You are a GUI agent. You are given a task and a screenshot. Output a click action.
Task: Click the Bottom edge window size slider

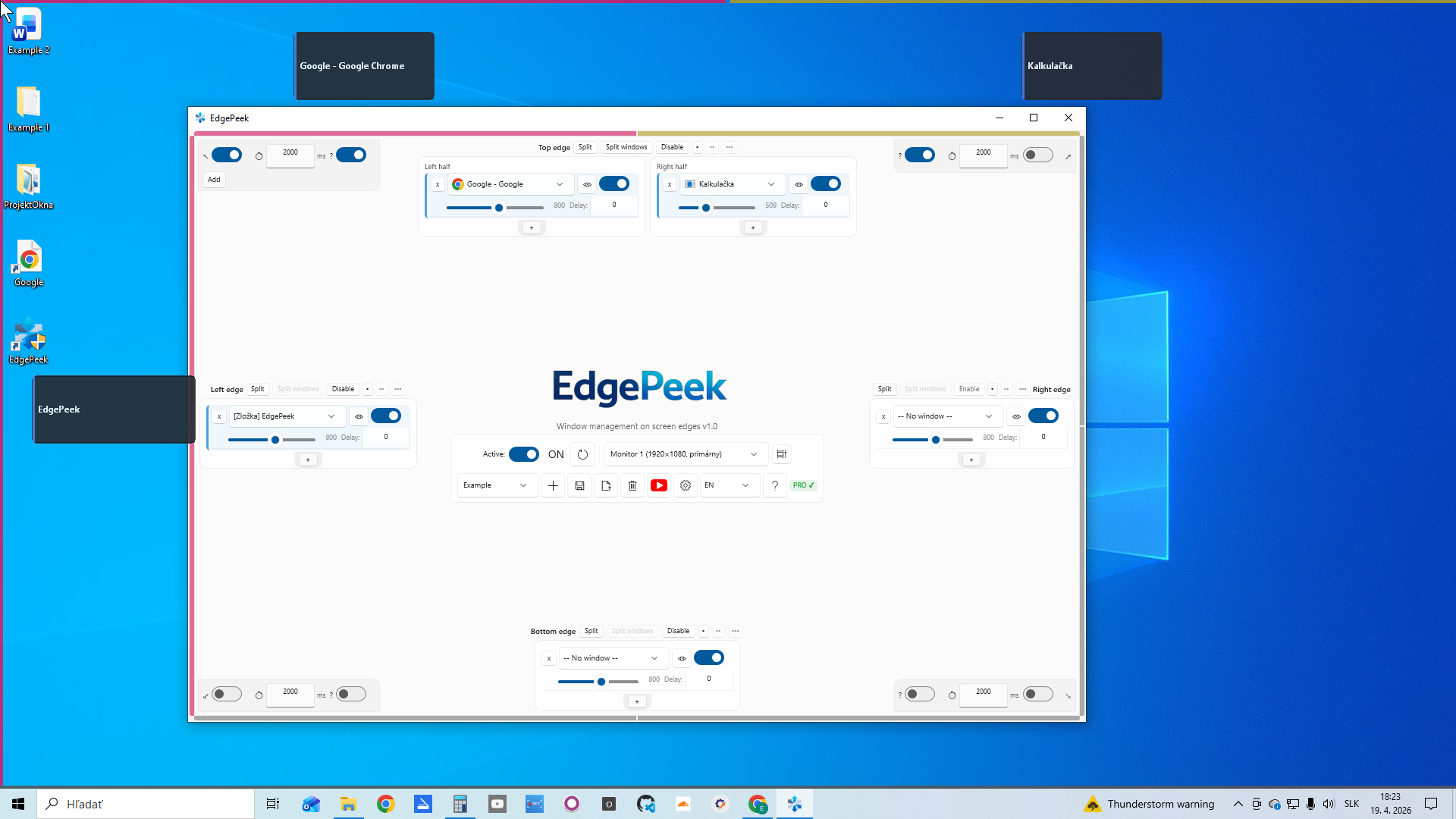[x=598, y=682]
